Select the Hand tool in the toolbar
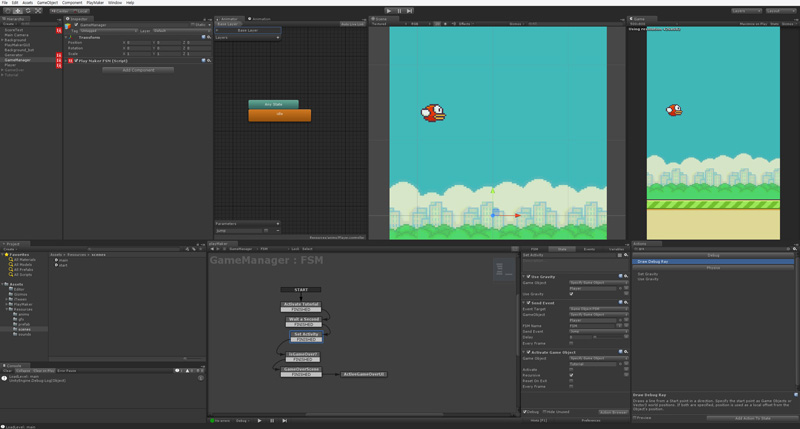 pyautogui.click(x=8, y=11)
